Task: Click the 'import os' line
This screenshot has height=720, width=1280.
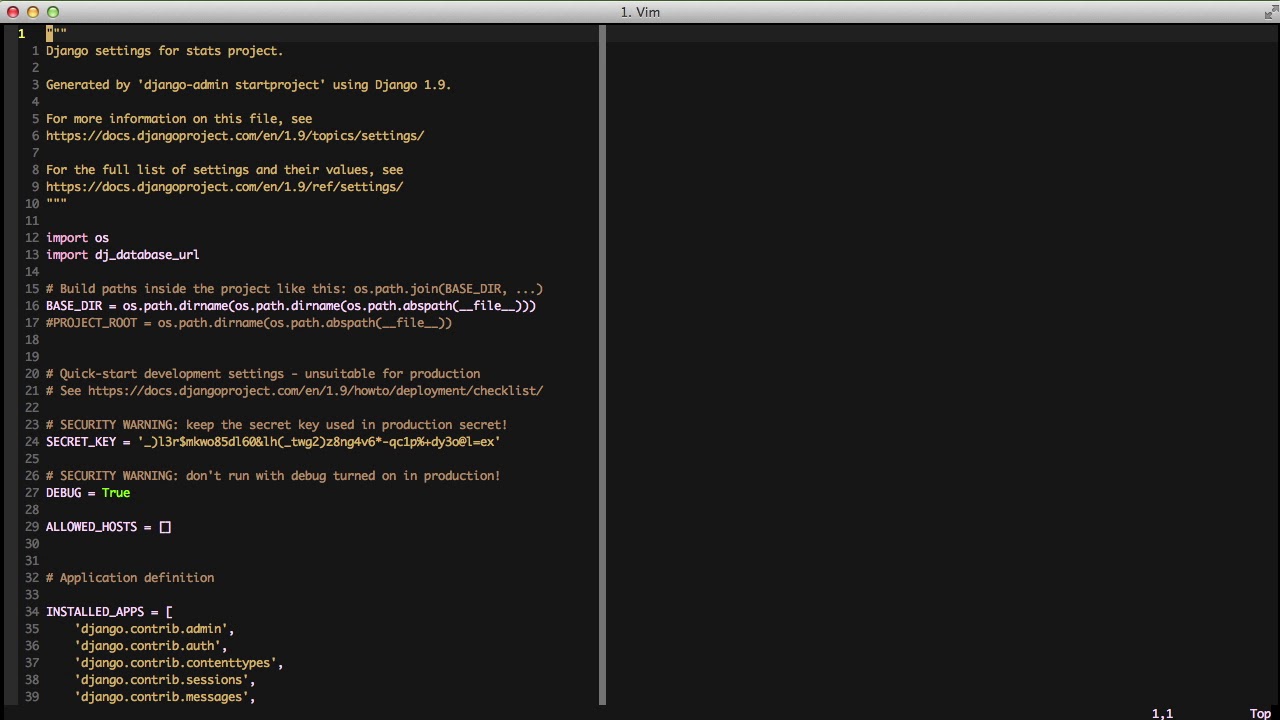Action: point(77,238)
